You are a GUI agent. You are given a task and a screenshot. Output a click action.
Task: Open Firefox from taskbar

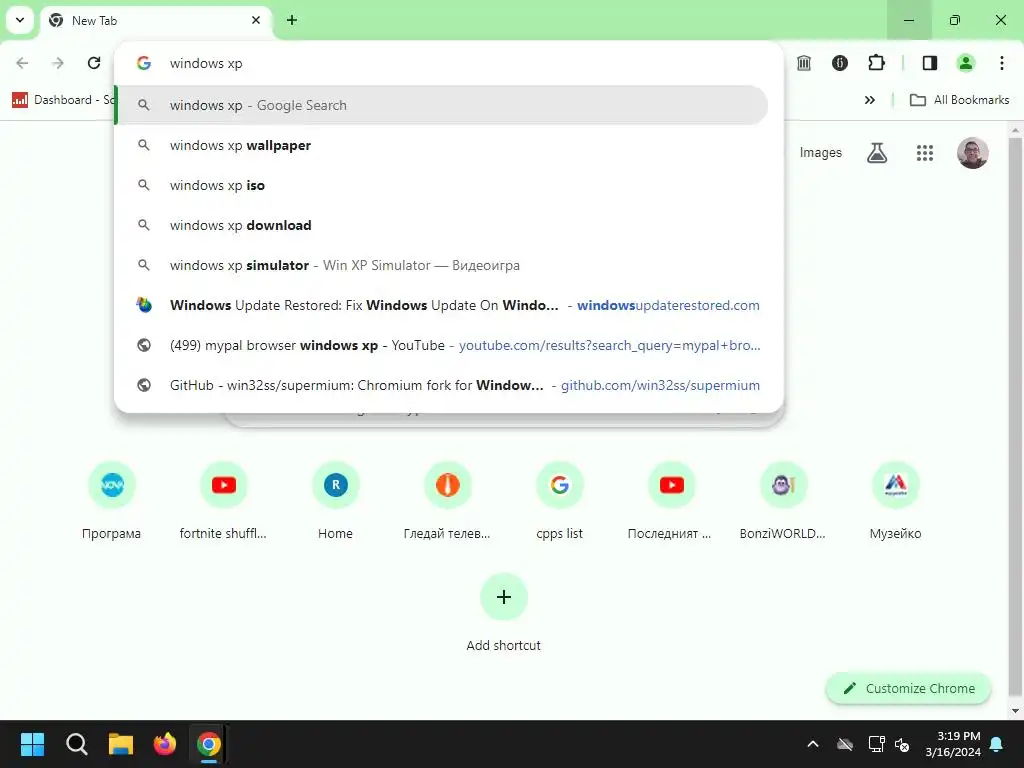pos(165,744)
